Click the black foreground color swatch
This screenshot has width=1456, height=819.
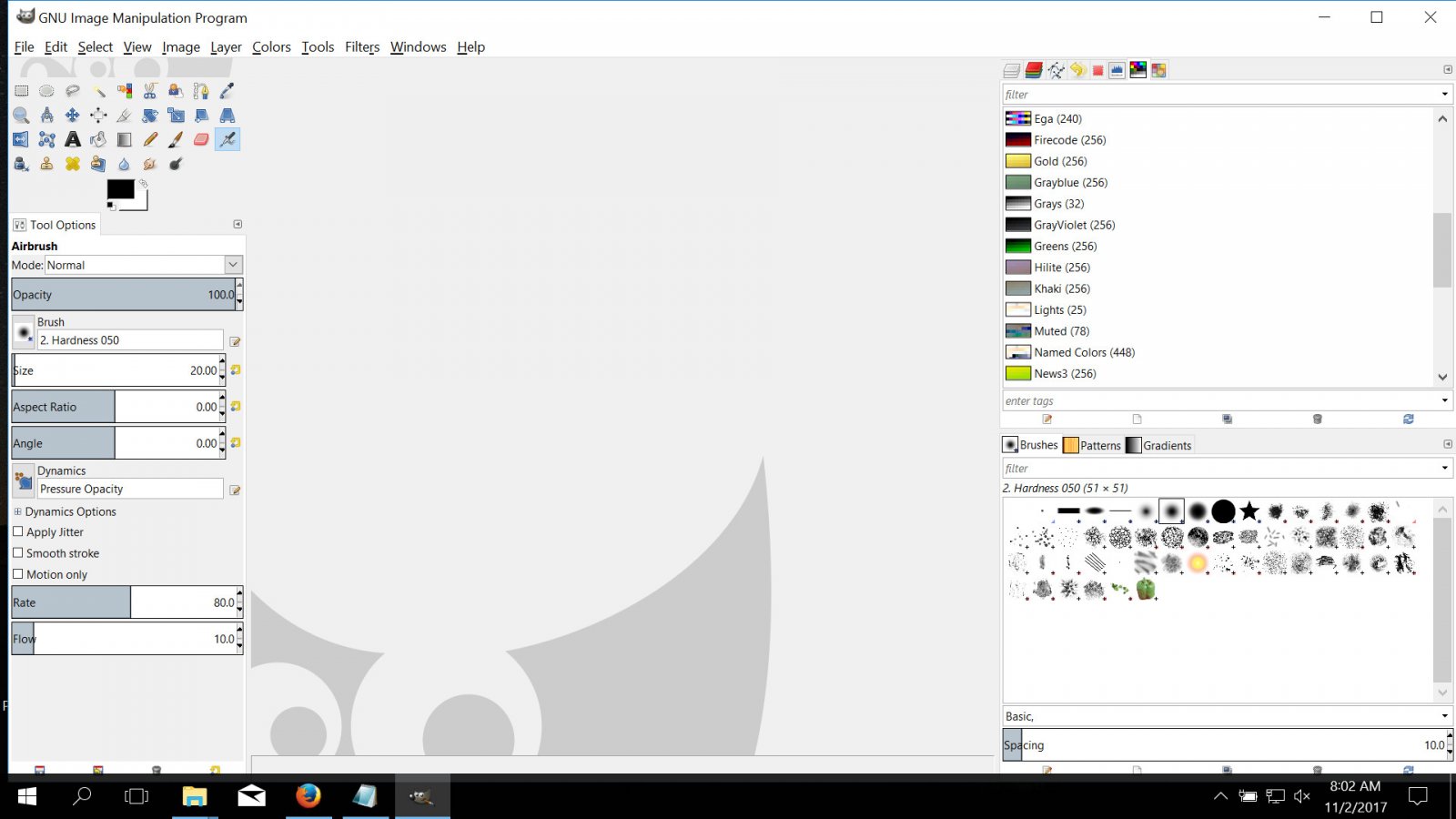tap(120, 189)
